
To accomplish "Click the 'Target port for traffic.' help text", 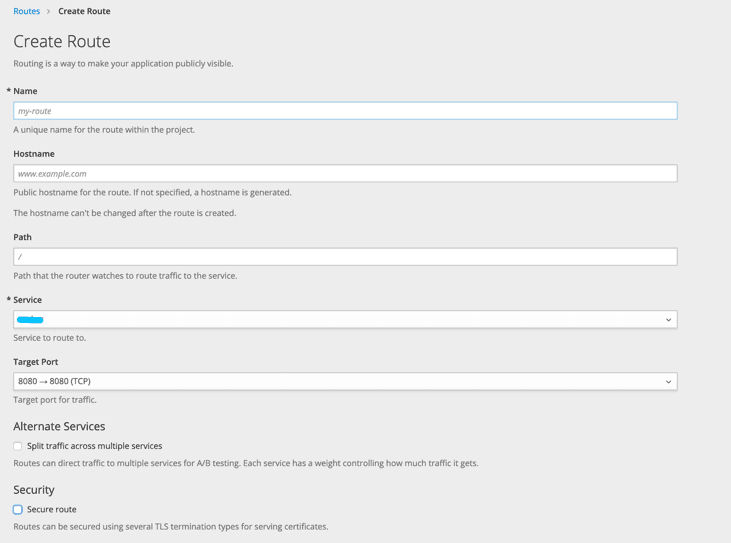I will coord(55,400).
